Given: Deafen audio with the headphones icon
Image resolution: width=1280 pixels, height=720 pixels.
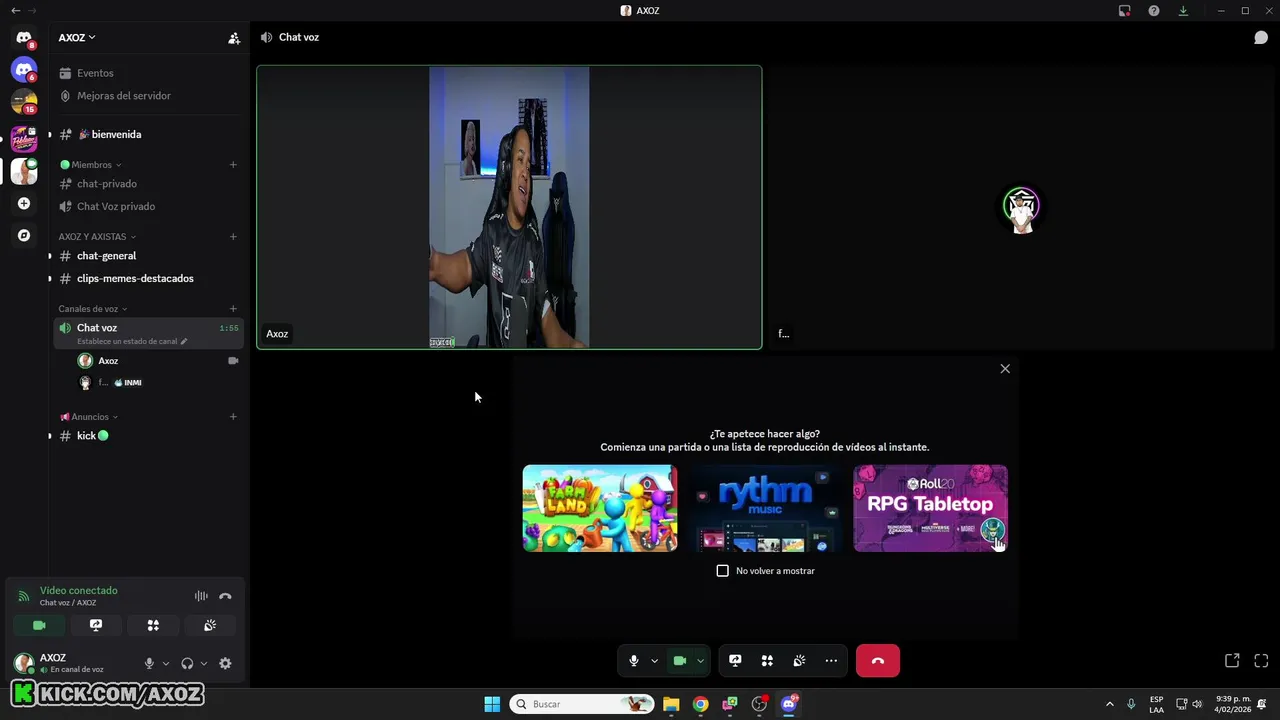Looking at the screenshot, I should [187, 663].
